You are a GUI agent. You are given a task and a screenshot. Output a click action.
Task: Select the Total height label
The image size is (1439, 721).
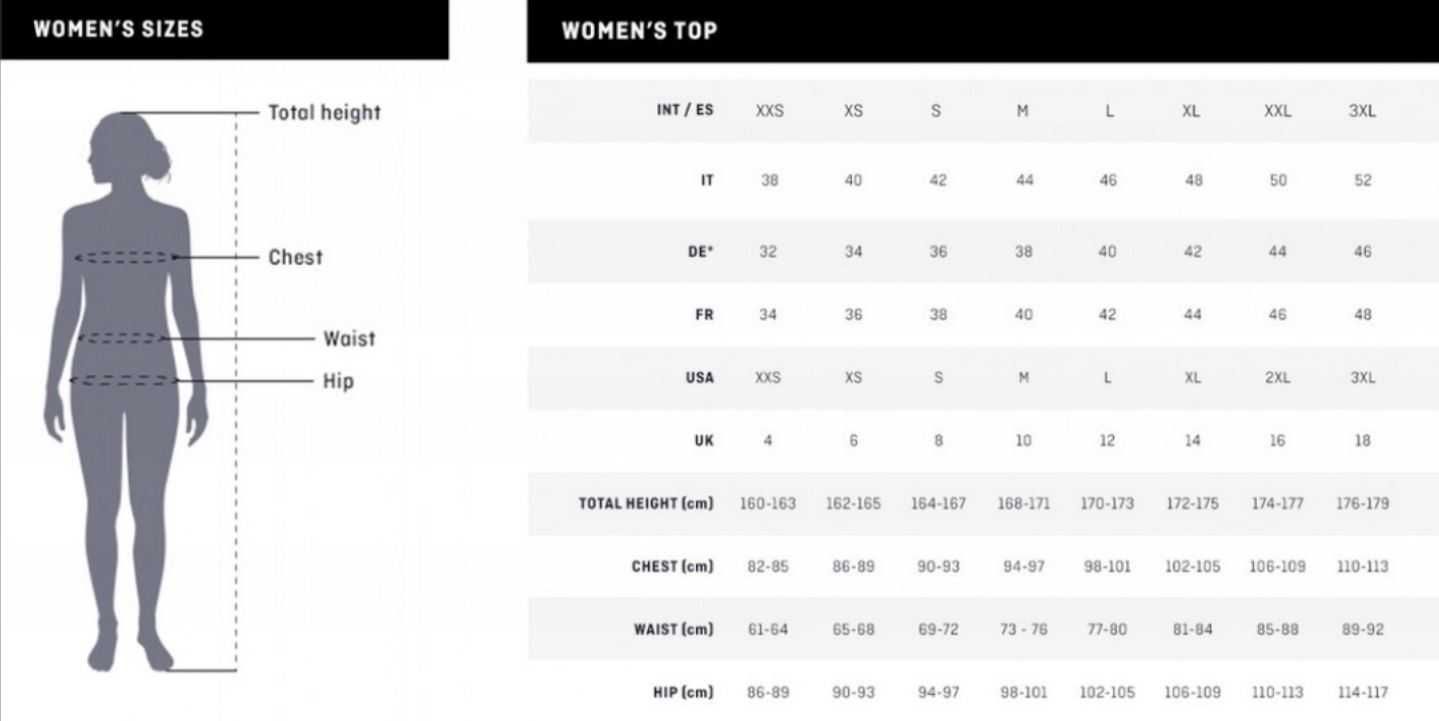click(x=324, y=113)
